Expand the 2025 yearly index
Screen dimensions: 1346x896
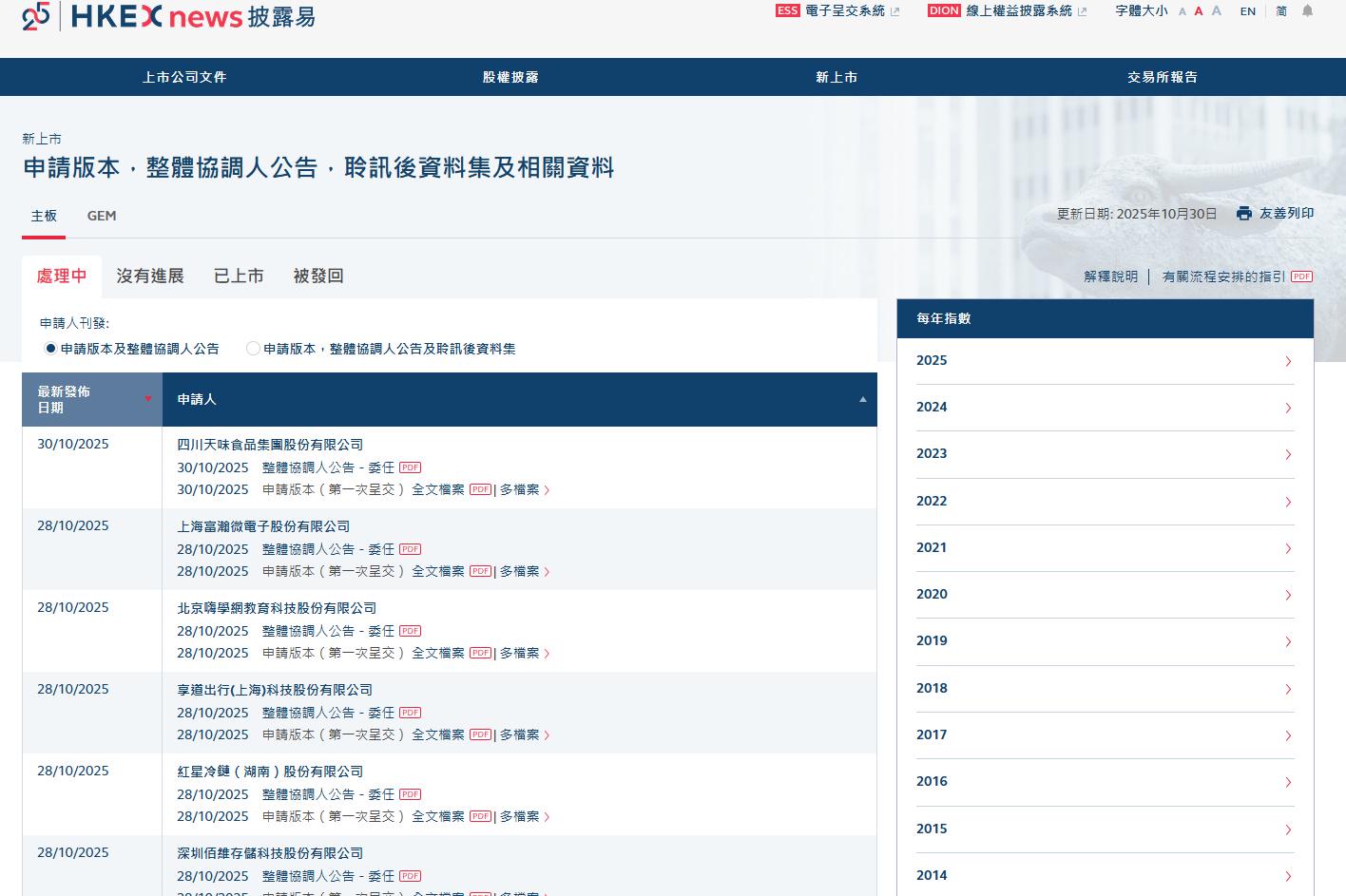click(x=1287, y=361)
